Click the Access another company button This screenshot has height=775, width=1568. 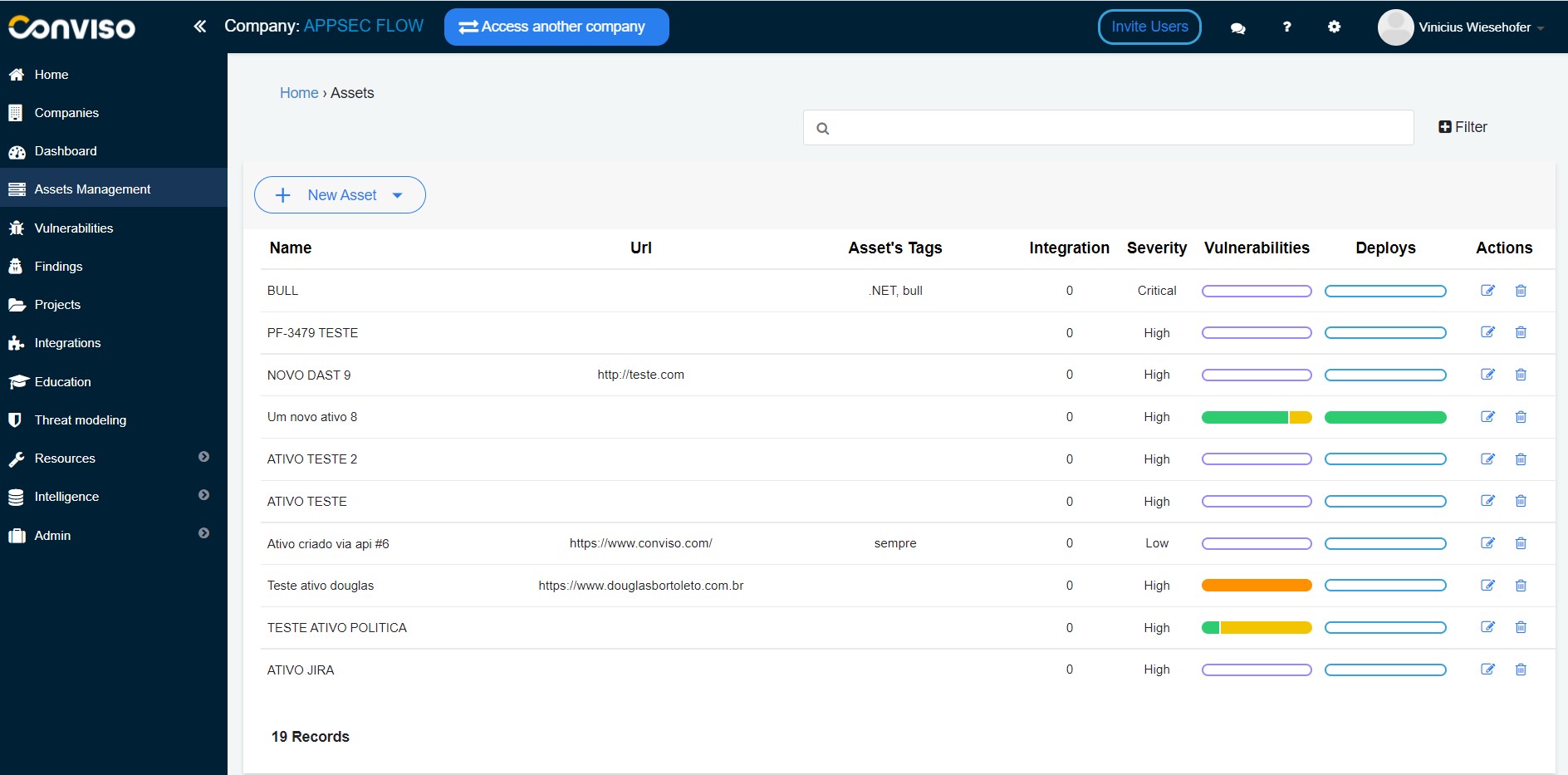(x=556, y=27)
